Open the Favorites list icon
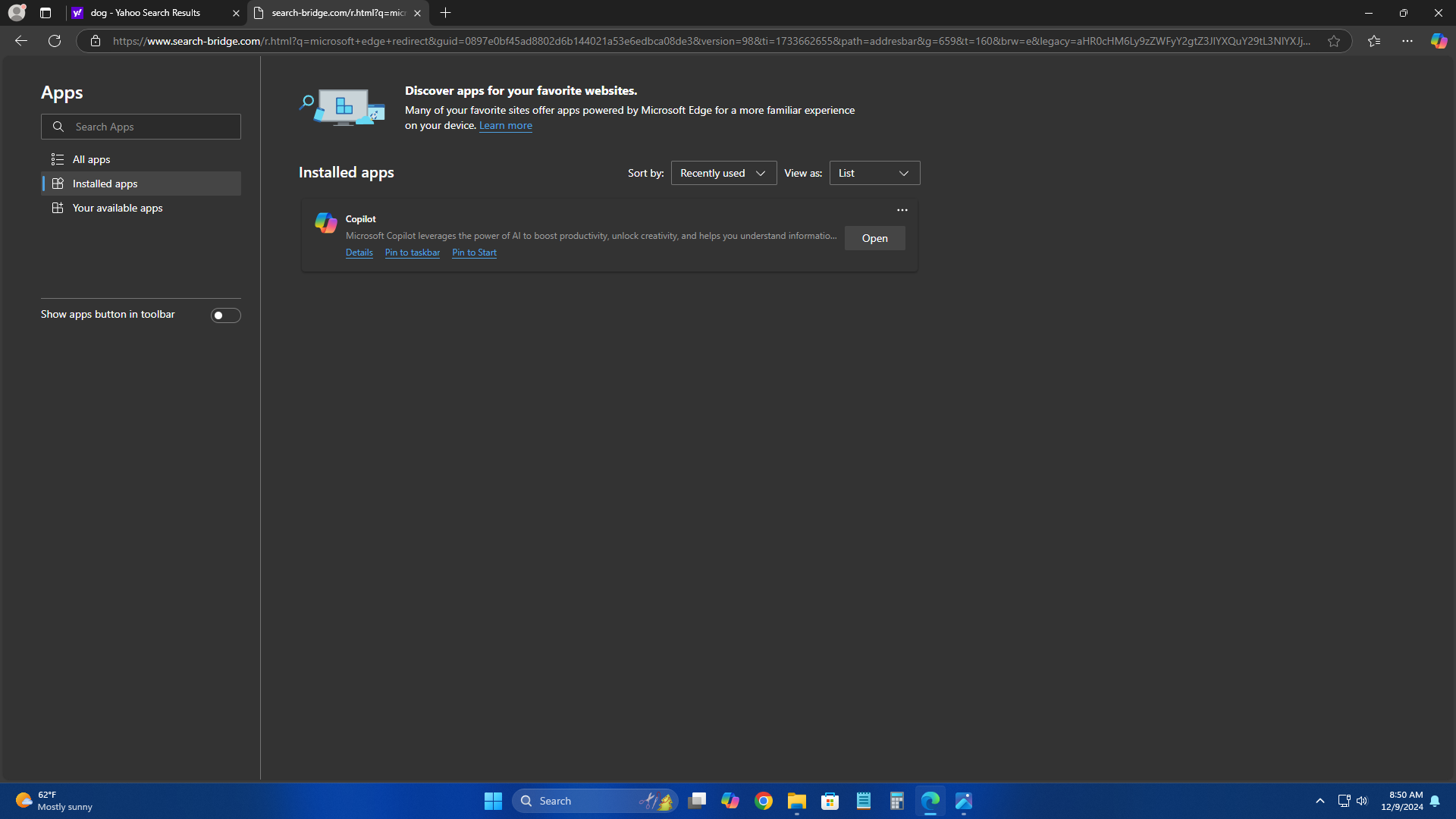1456x819 pixels. click(x=1374, y=41)
